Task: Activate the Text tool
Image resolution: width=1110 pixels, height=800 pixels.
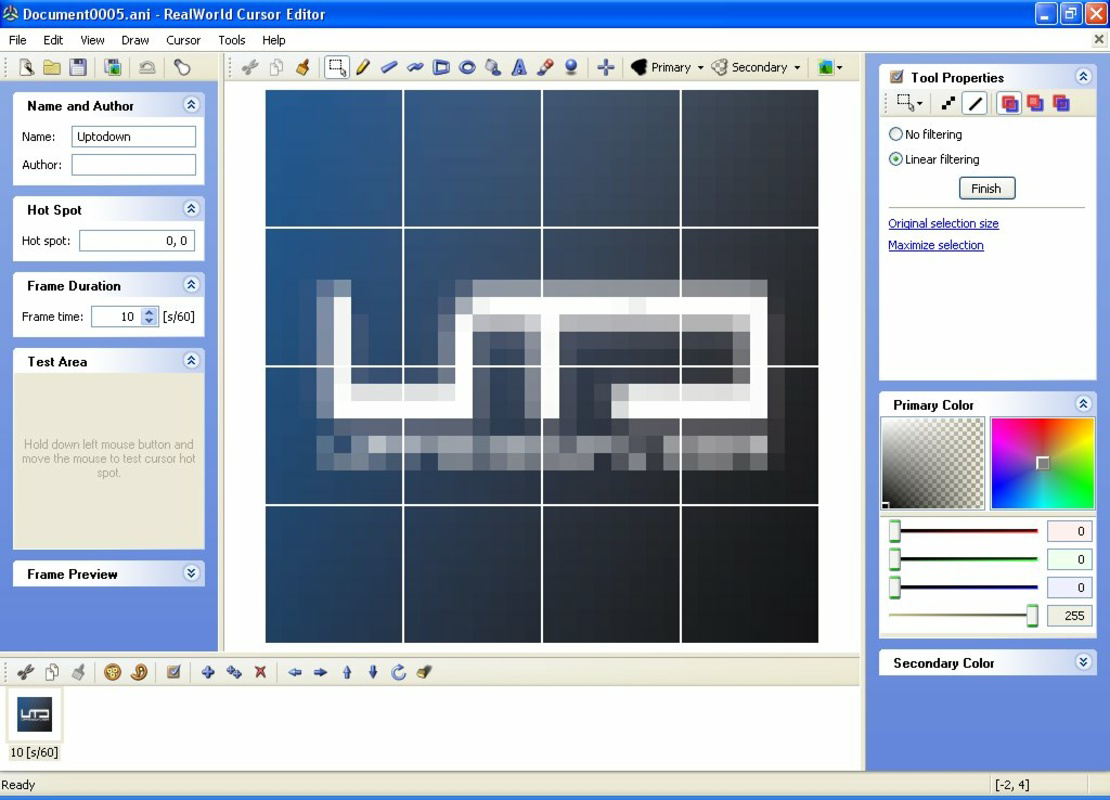Action: pos(517,67)
